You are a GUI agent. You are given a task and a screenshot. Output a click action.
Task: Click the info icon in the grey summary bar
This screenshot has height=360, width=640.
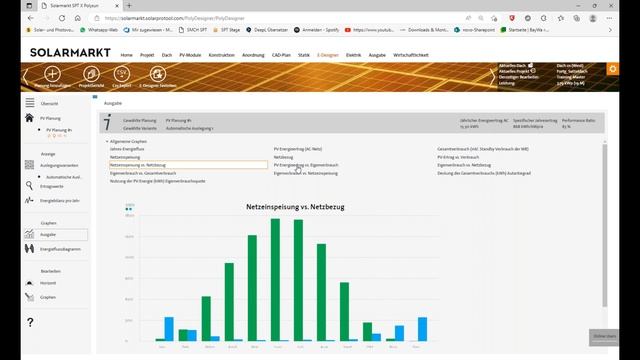coord(107,122)
